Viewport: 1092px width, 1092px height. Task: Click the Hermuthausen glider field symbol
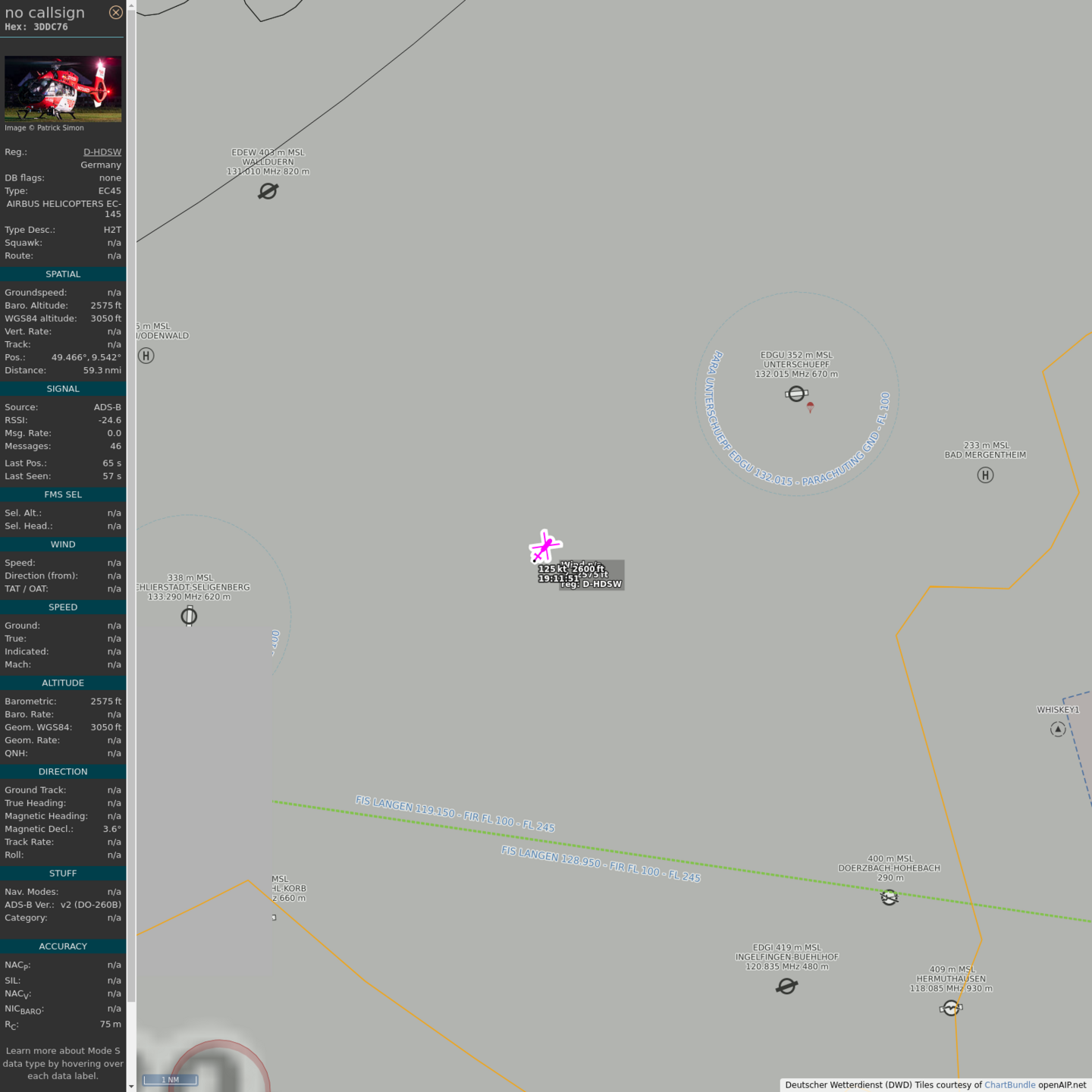click(x=951, y=1008)
